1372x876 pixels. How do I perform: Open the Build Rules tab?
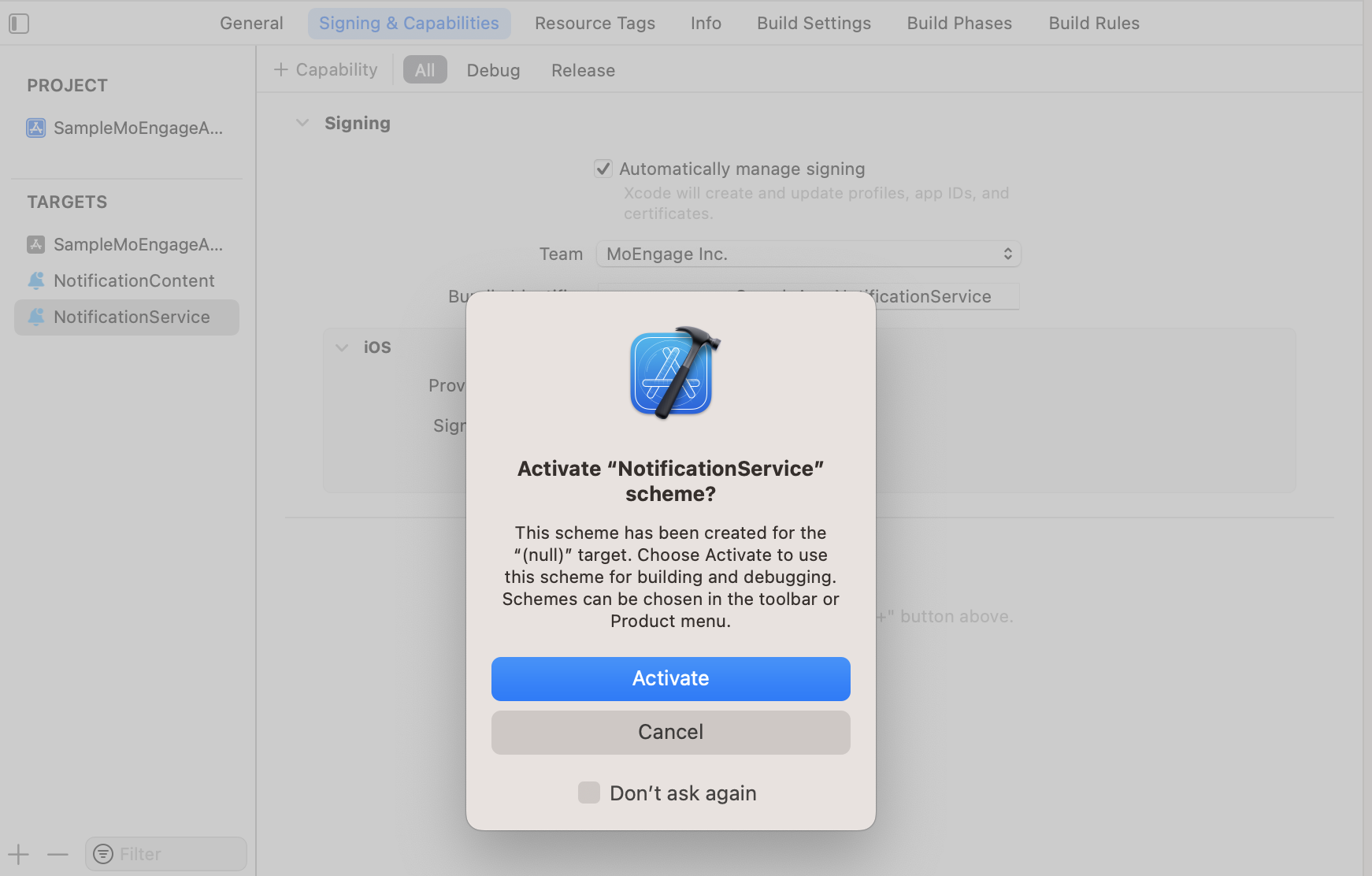[x=1094, y=24]
